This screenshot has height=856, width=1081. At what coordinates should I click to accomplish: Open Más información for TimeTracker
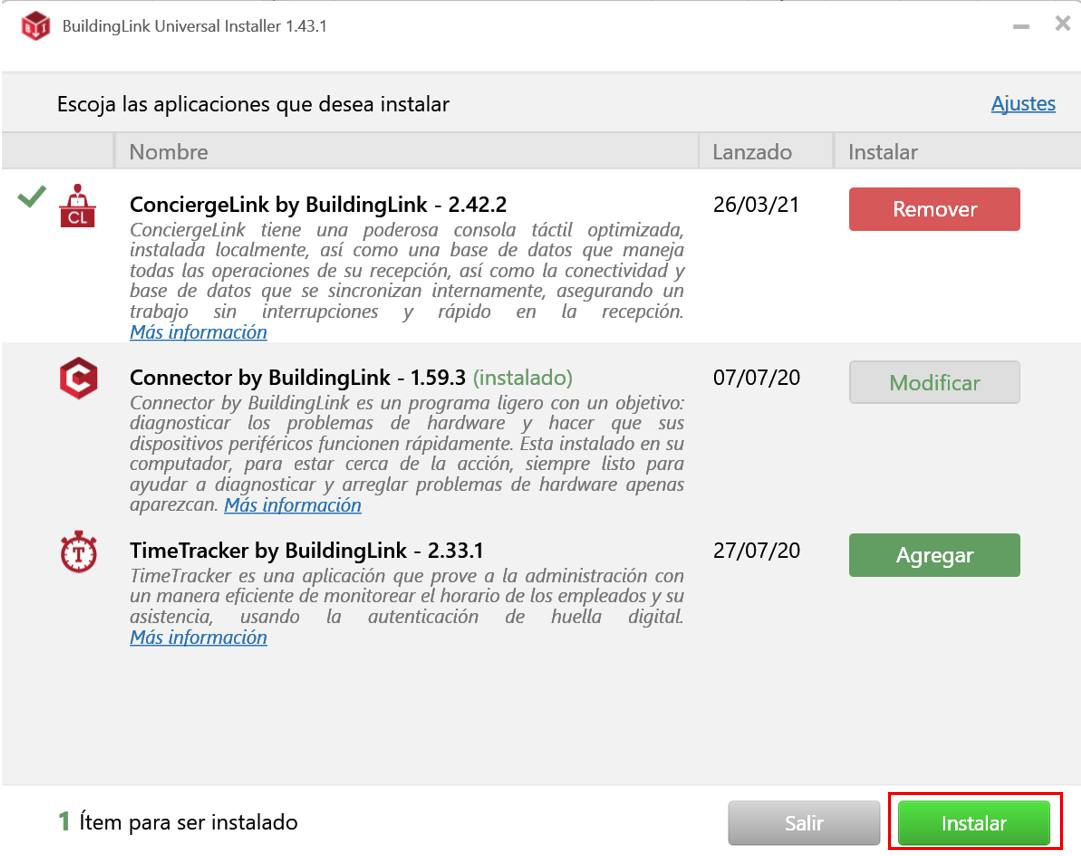[199, 638]
